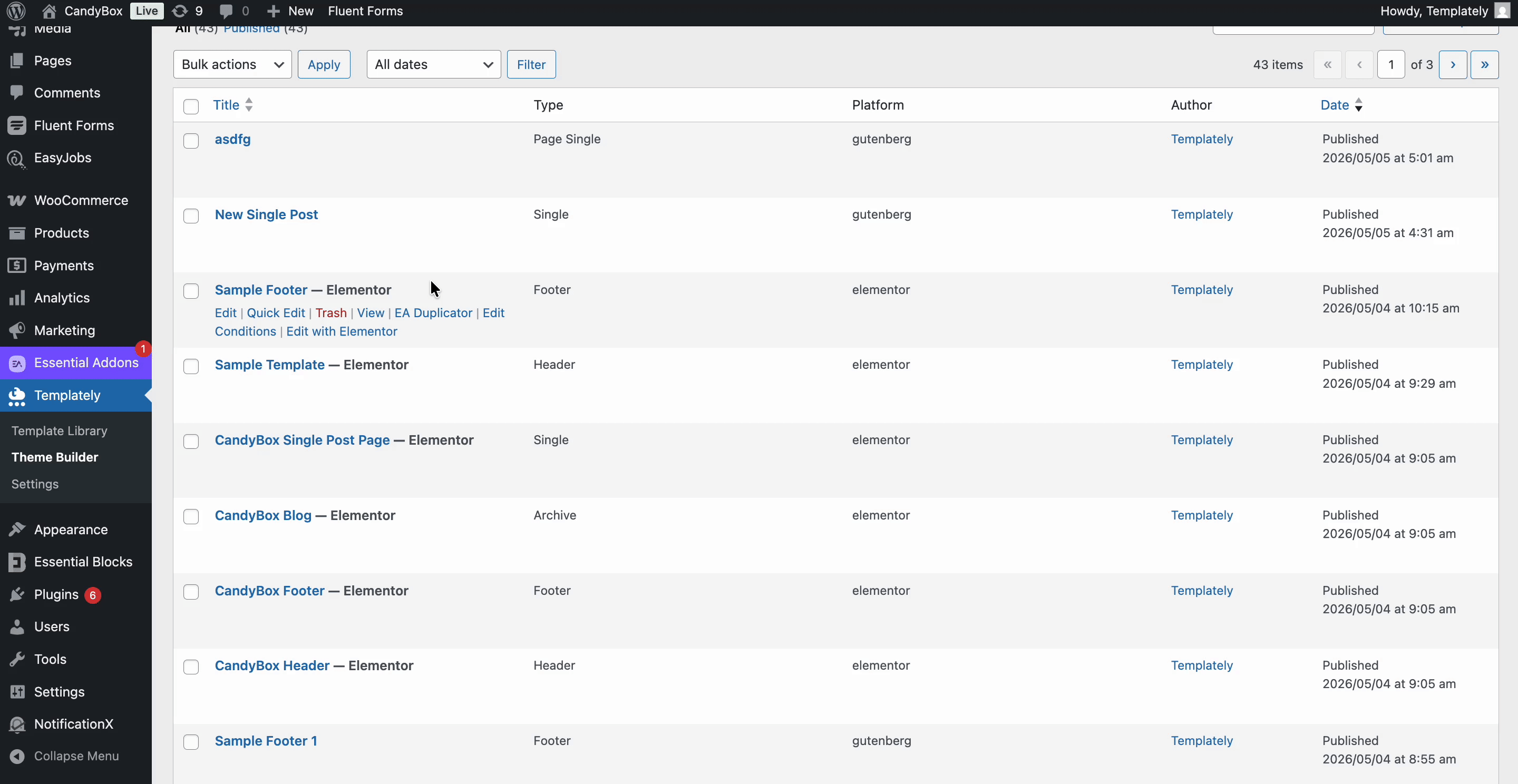Screen dimensions: 1518x784
Task: Open the Sample Footer 1 template
Action: [x=266, y=740]
